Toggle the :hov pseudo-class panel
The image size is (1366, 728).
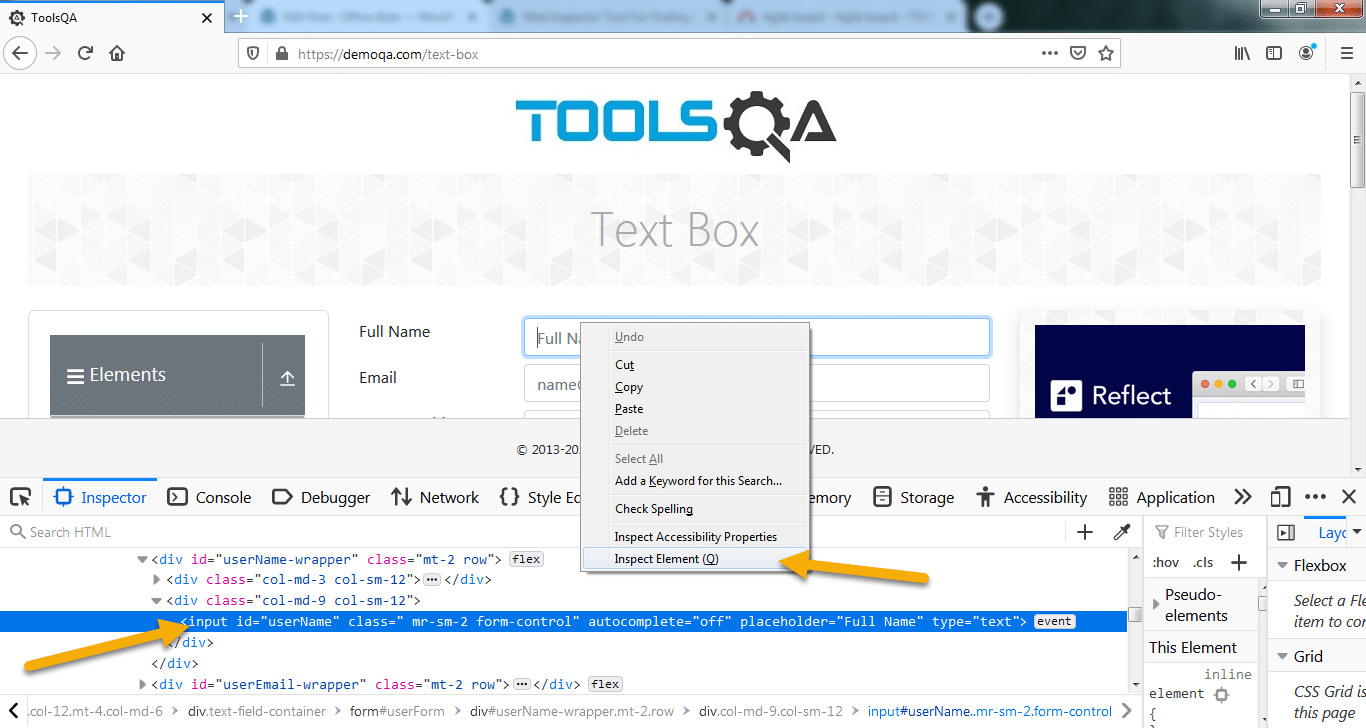tap(1165, 562)
